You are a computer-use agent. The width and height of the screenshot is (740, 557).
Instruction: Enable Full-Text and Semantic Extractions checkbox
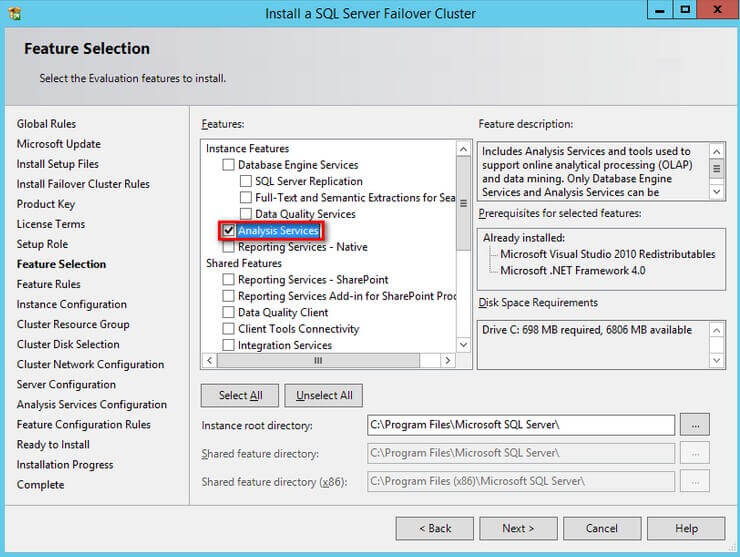point(245,197)
